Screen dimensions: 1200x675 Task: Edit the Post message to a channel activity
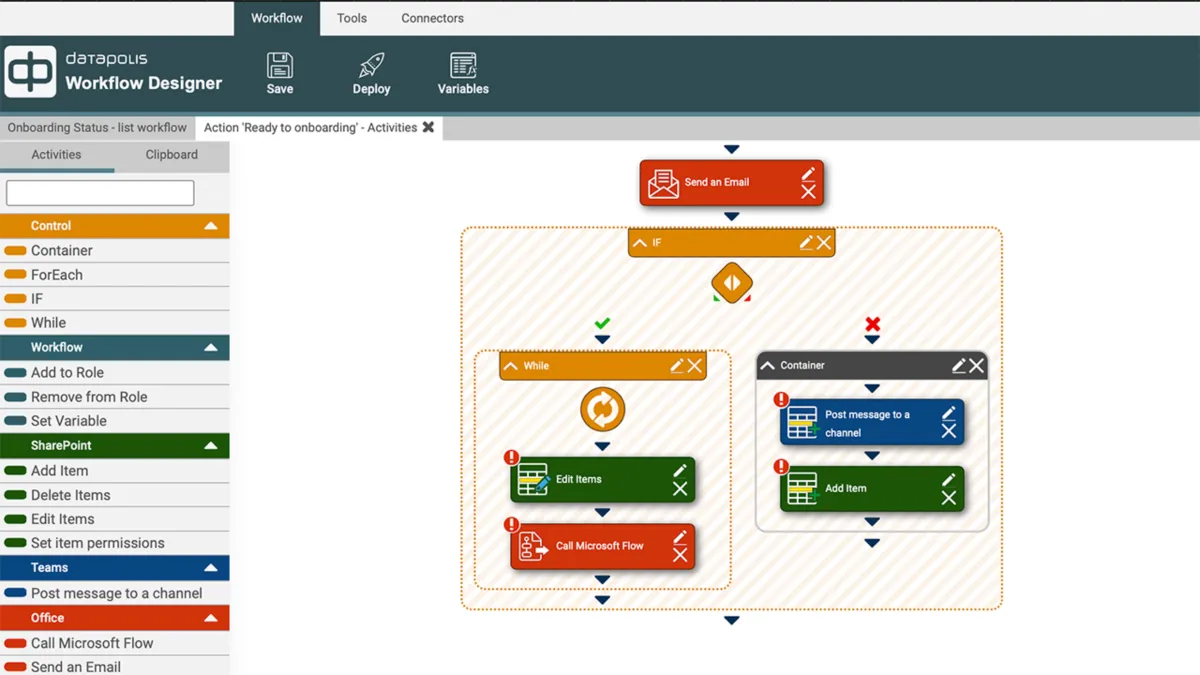(x=949, y=413)
